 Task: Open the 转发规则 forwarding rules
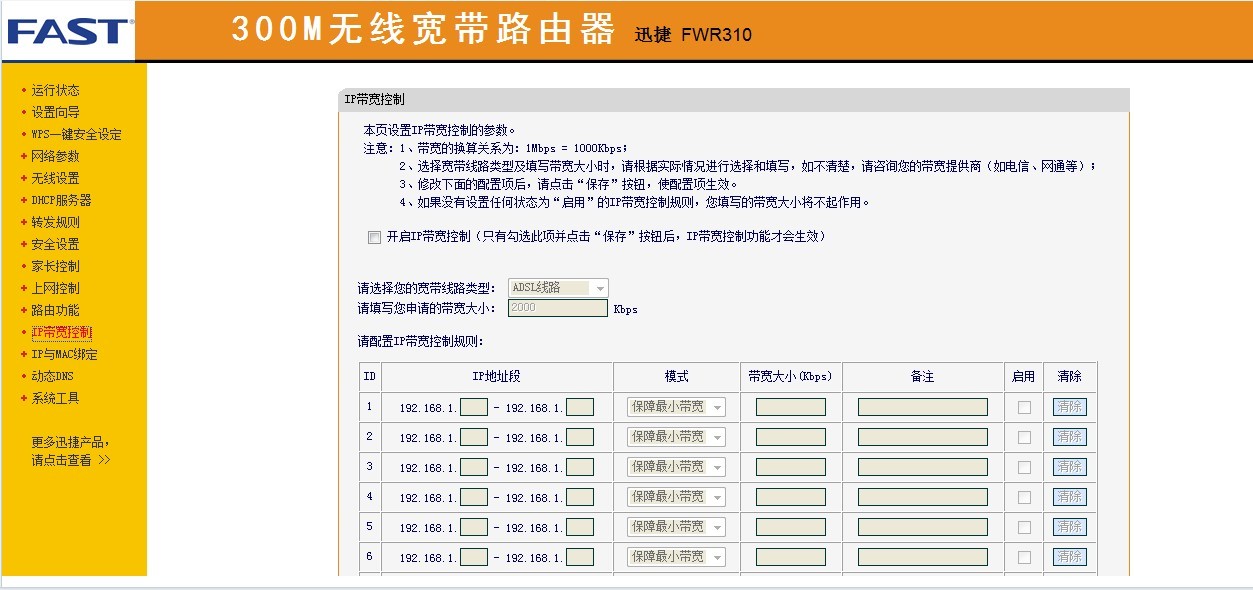point(55,222)
